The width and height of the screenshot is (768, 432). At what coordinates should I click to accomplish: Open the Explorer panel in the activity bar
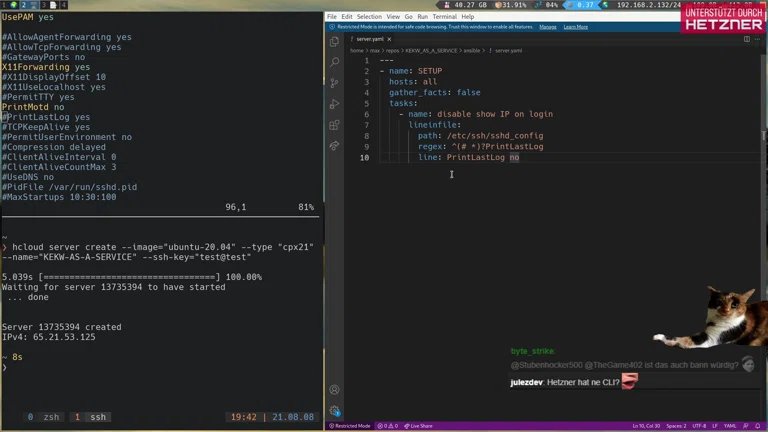click(x=334, y=41)
